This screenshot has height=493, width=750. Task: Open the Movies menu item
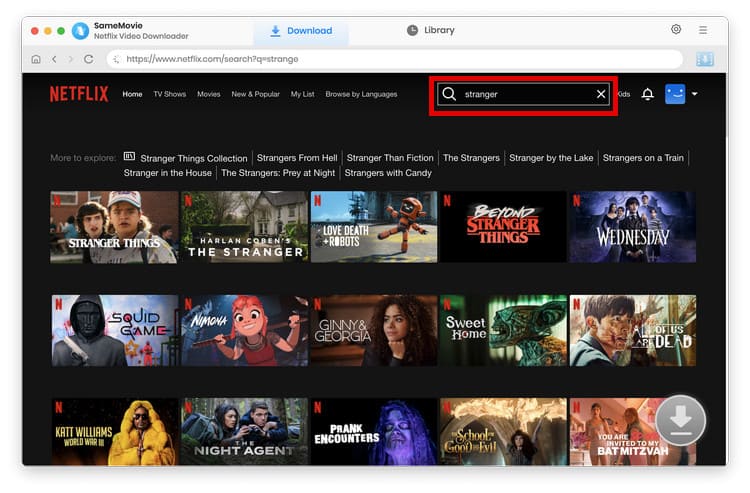tap(209, 94)
